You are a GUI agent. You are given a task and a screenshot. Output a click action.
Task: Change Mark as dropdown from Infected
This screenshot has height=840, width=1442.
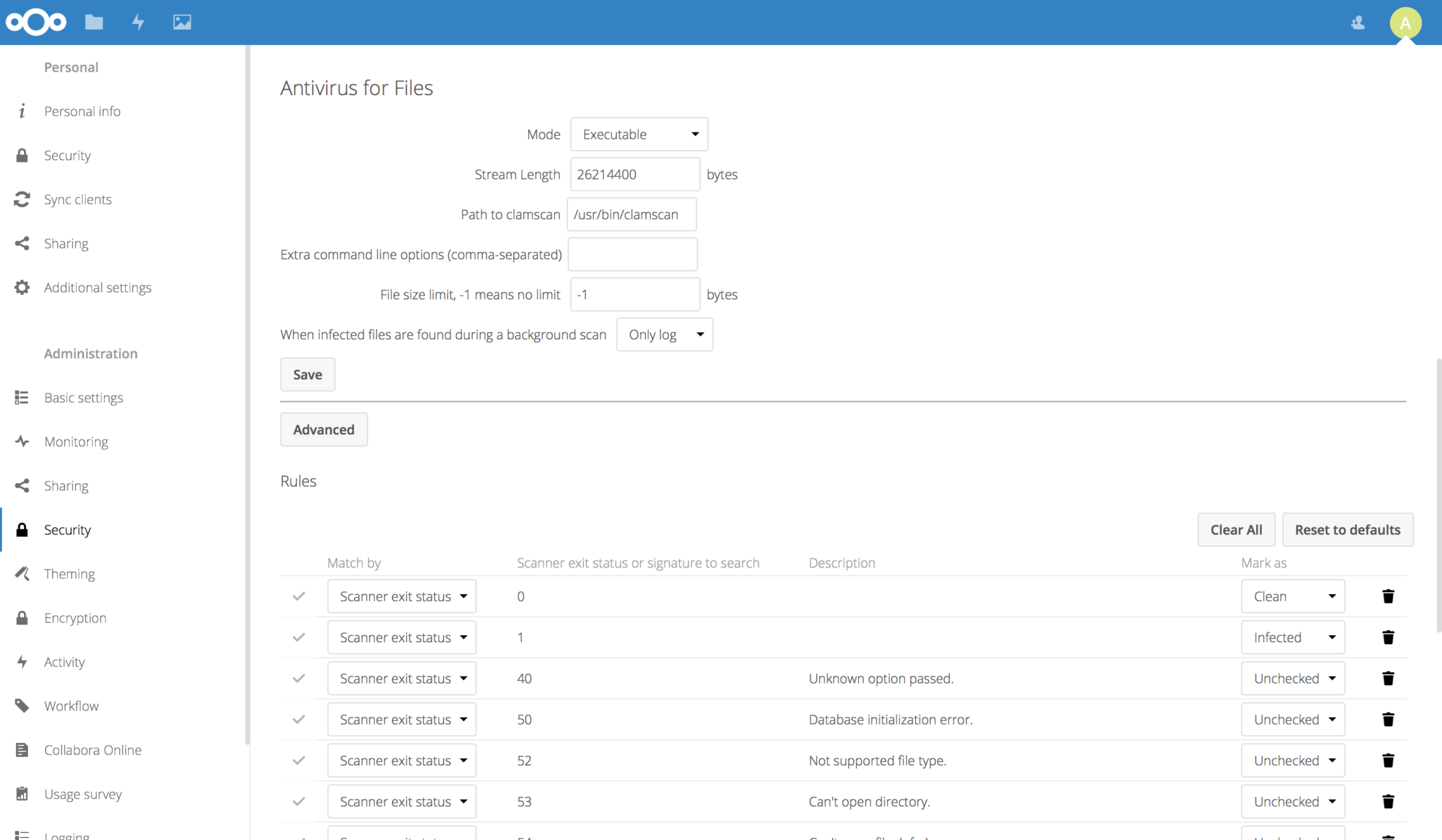1293,637
